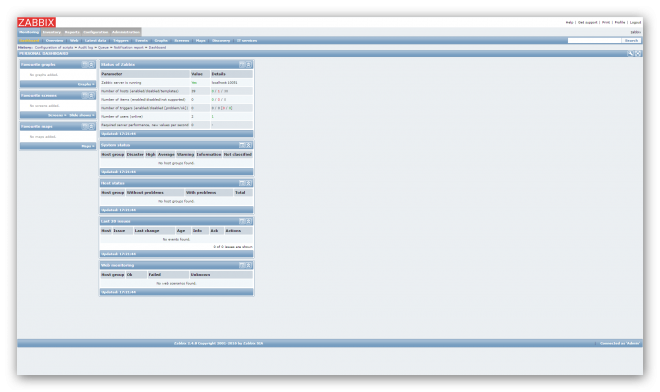Click the 'Zabbix server is running' row
The width and height of the screenshot is (660, 392).
coord(176,83)
